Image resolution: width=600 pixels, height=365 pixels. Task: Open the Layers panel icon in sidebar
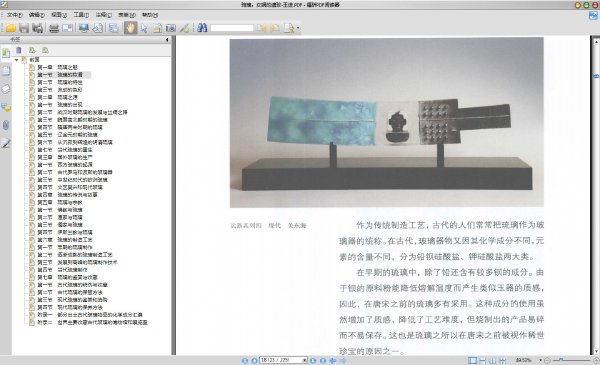(6, 89)
